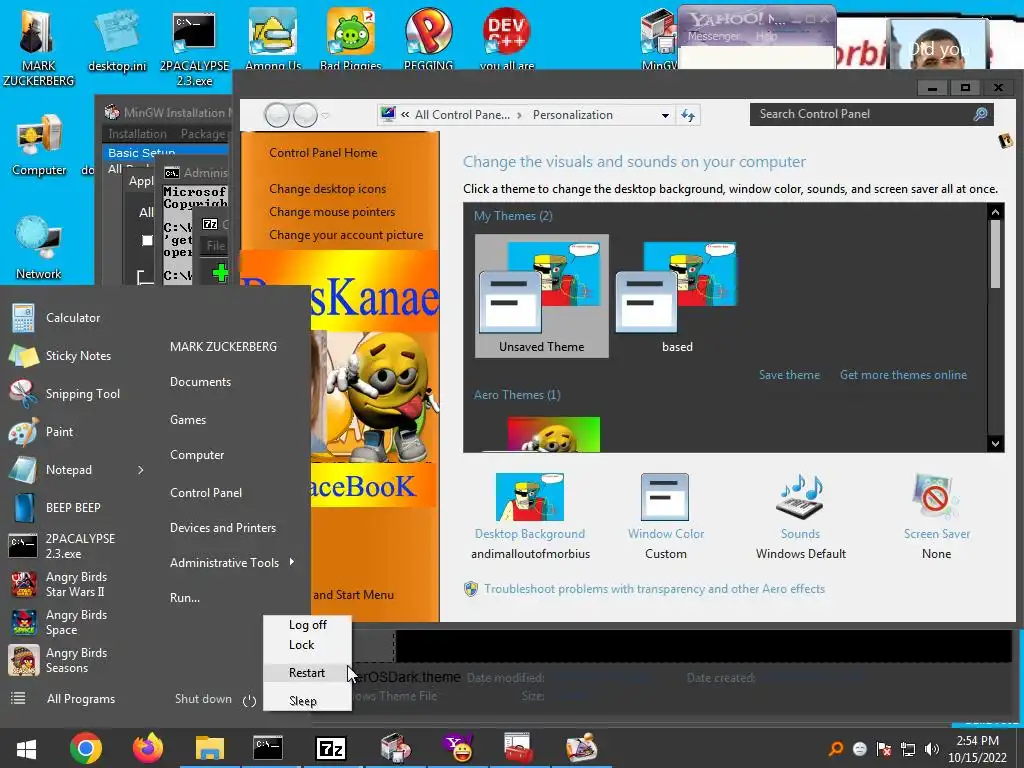Viewport: 1024px width, 768px height.
Task: Click the Shut down button
Action: click(203, 699)
